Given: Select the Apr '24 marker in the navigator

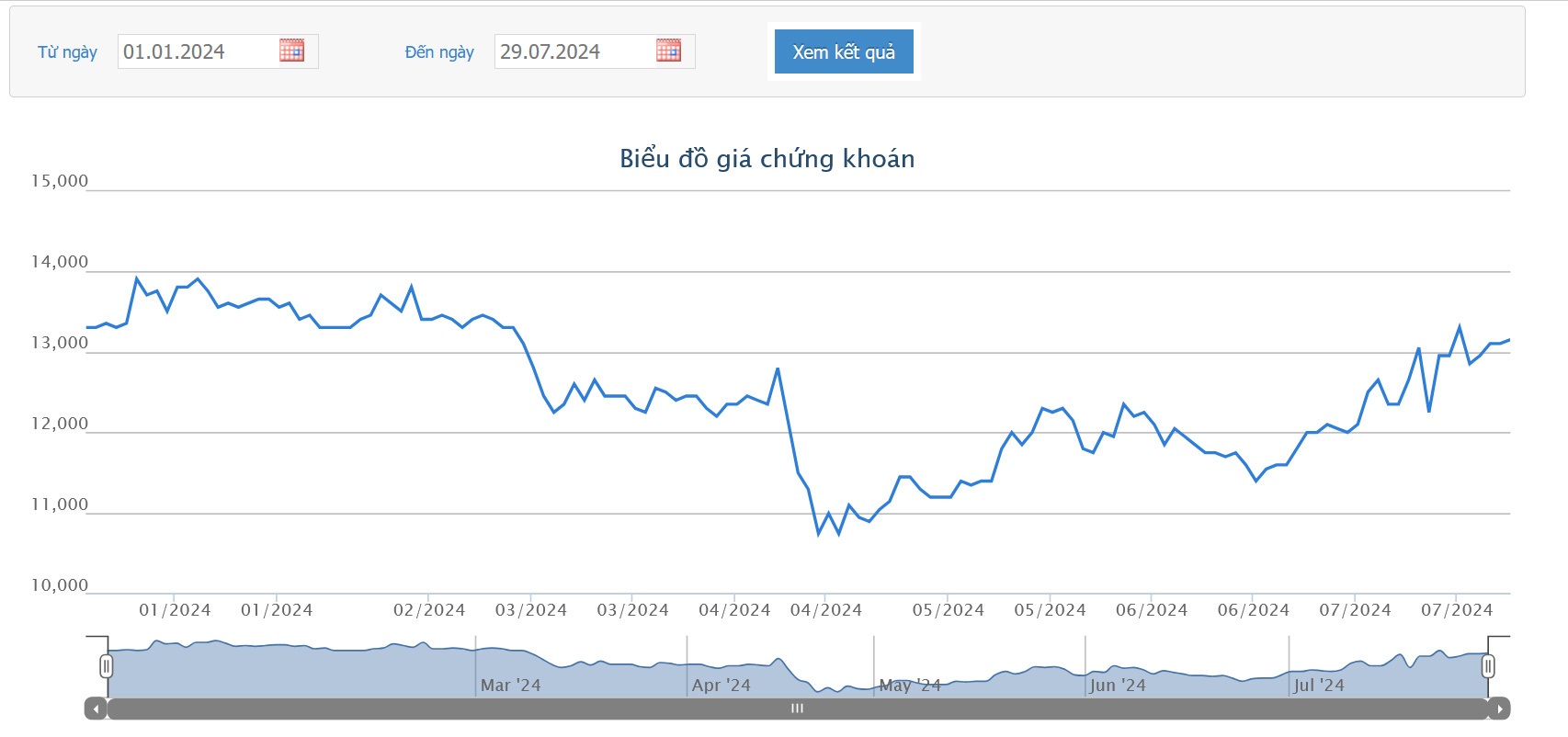Looking at the screenshot, I should click(721, 686).
